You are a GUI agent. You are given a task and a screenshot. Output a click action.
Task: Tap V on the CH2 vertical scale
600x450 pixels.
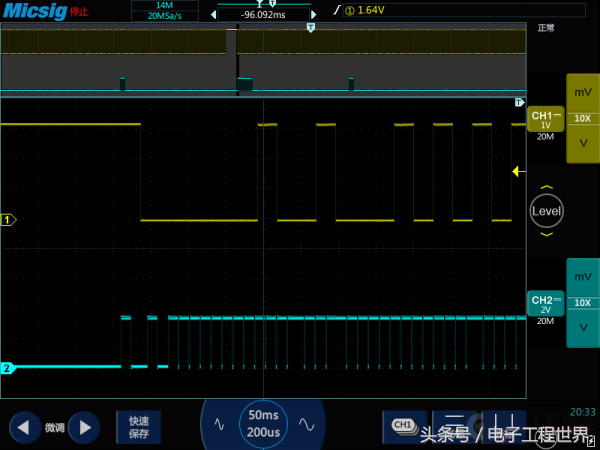(583, 328)
